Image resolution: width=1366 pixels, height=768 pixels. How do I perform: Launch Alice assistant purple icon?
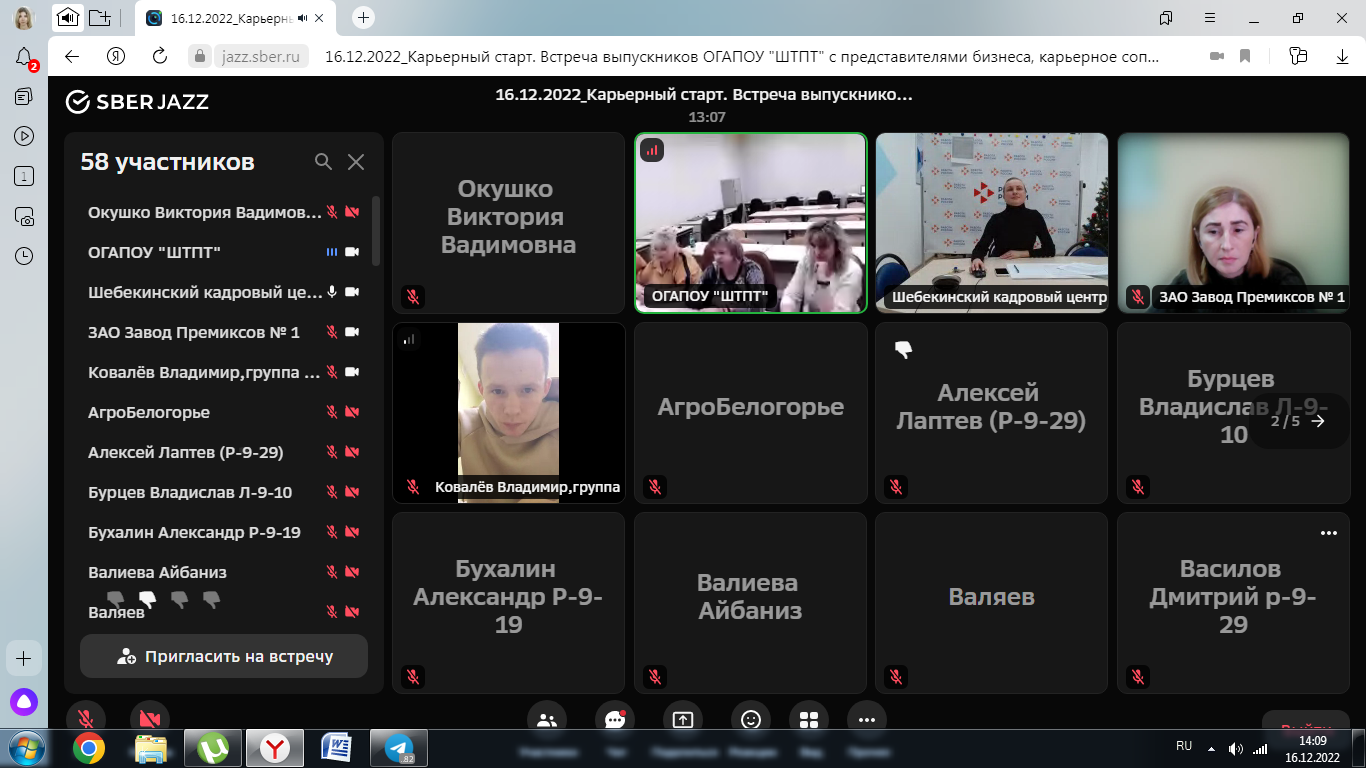[24, 702]
